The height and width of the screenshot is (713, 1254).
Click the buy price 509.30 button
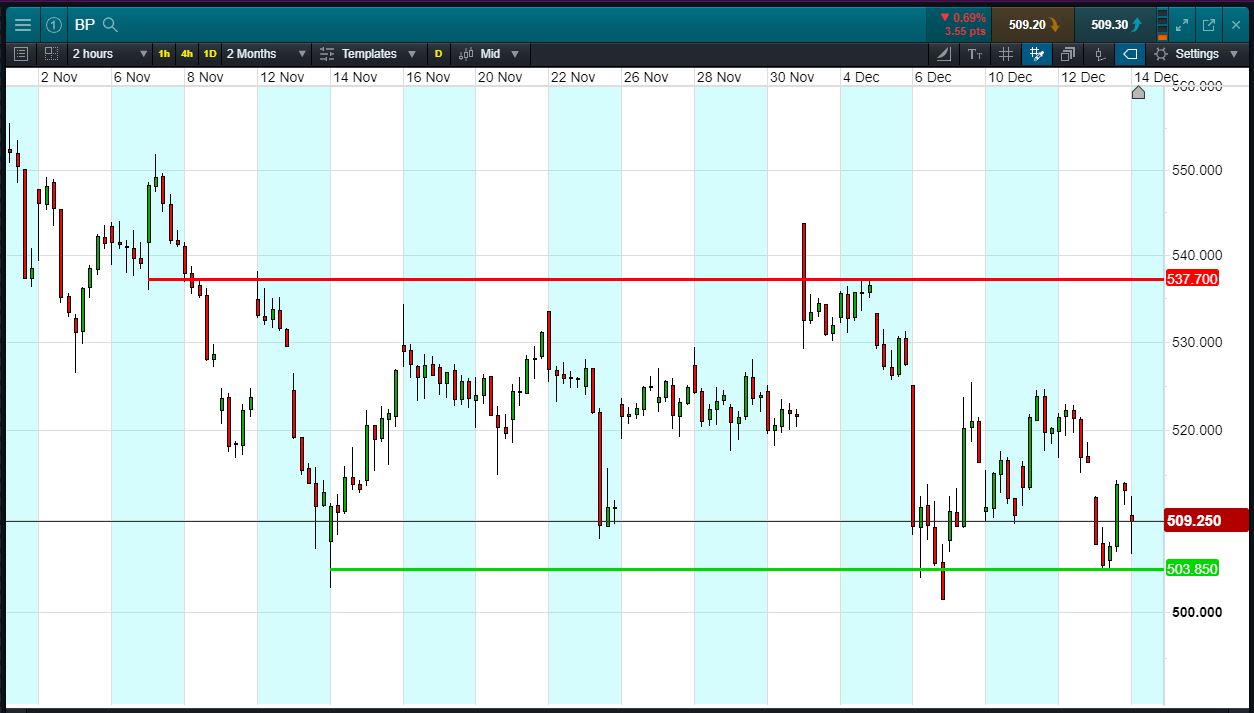click(1115, 25)
